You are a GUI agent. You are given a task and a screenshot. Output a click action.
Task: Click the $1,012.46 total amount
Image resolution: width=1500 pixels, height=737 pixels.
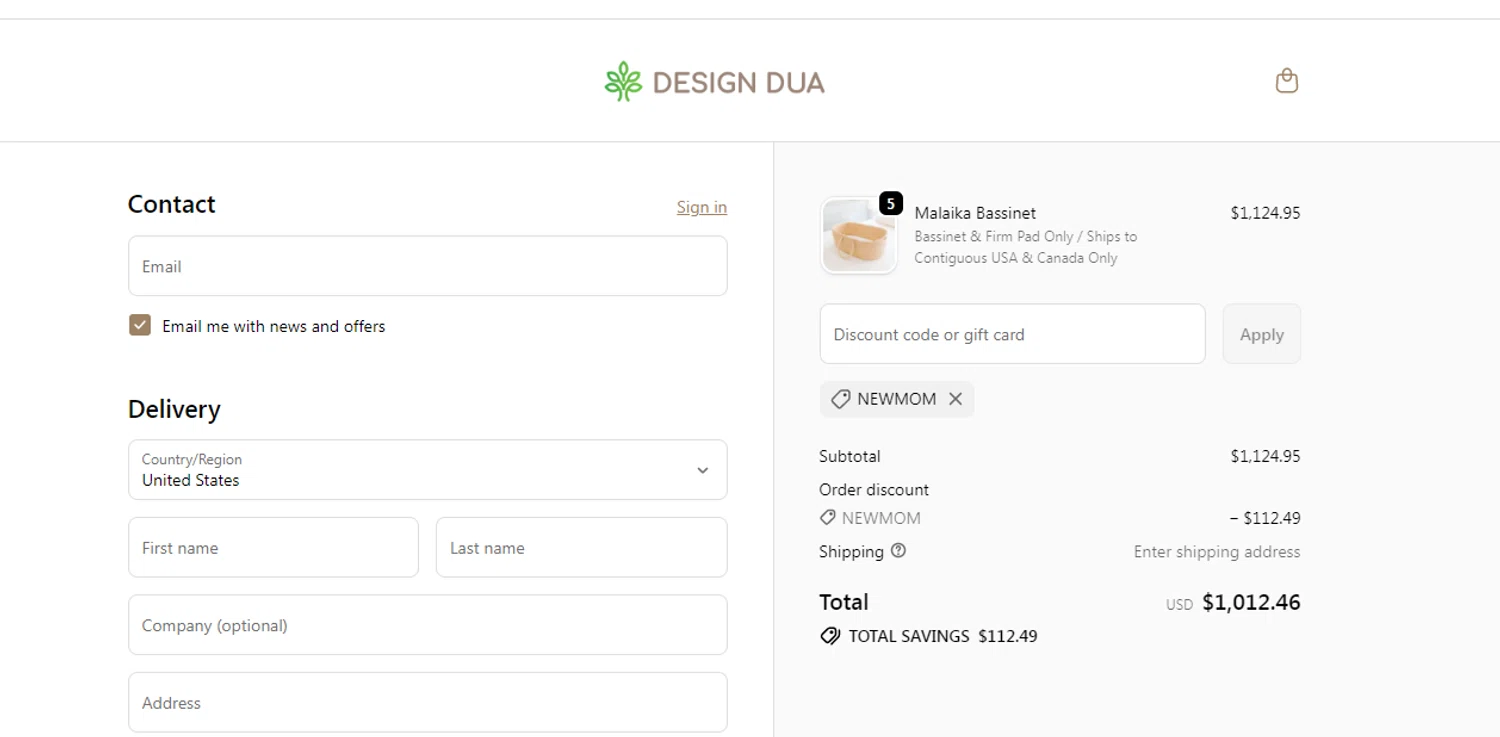click(1251, 602)
